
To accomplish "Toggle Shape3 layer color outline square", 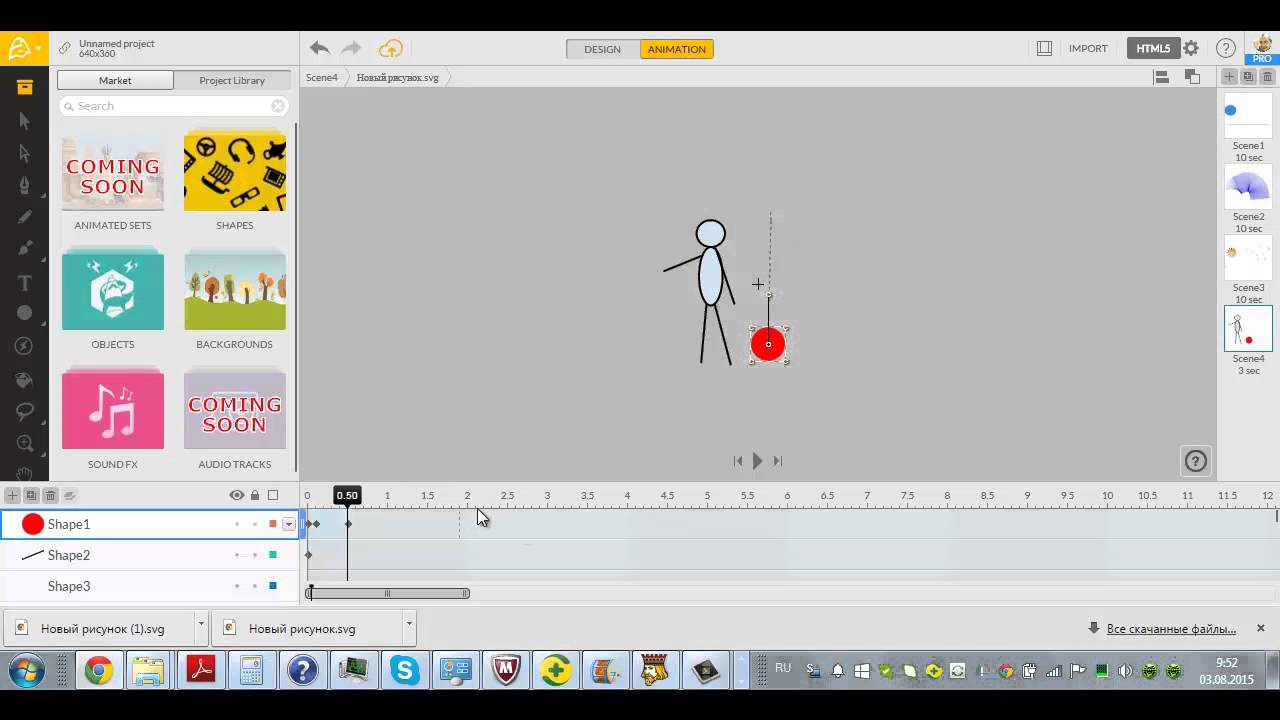I will [273, 586].
